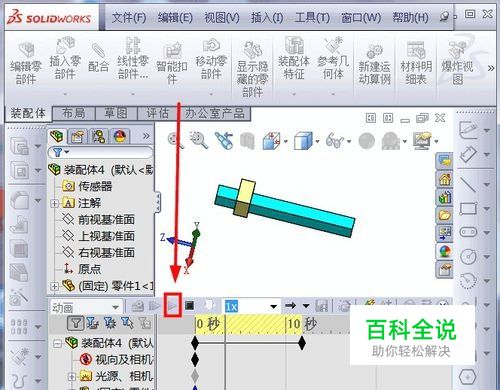Viewport: 500px width, 390px height.
Task: Collapse 装配体4 in motion tree
Action: tap(57, 343)
